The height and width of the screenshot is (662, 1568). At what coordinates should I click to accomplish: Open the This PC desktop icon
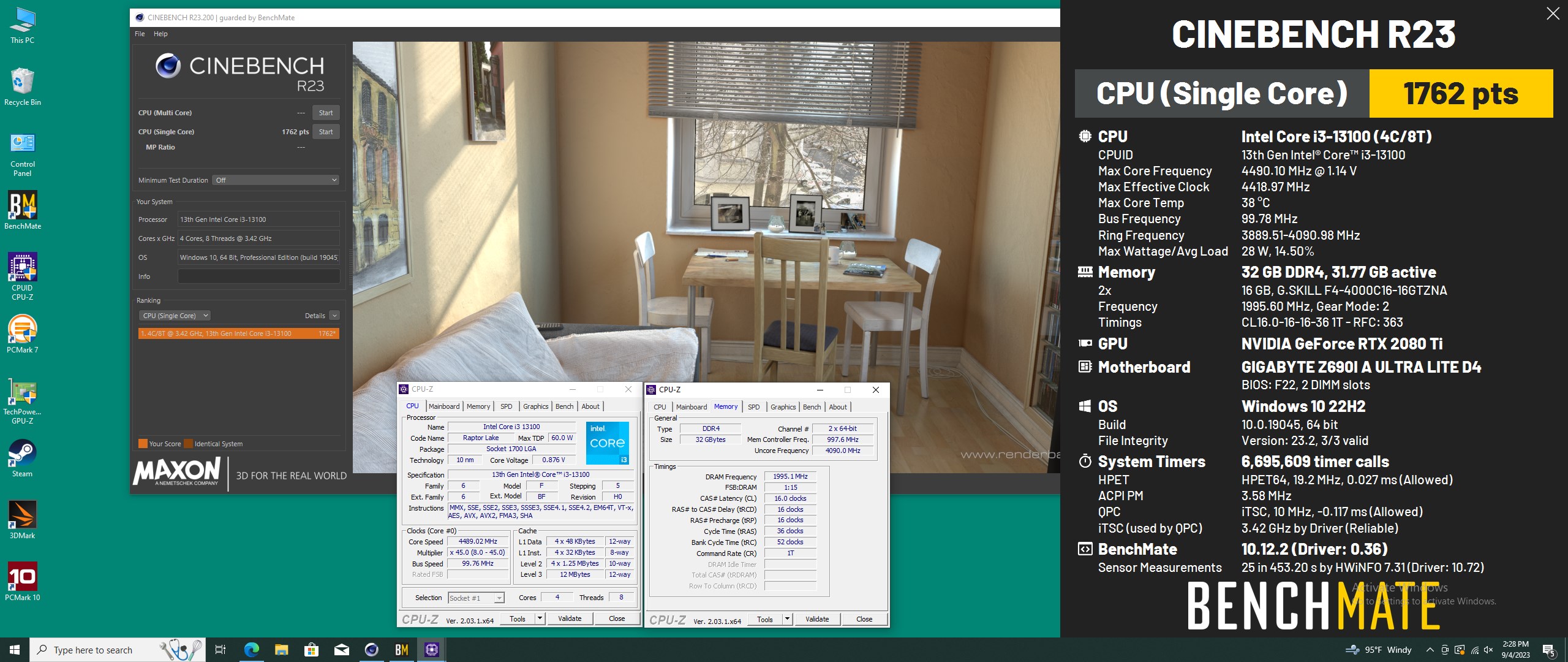tap(23, 26)
